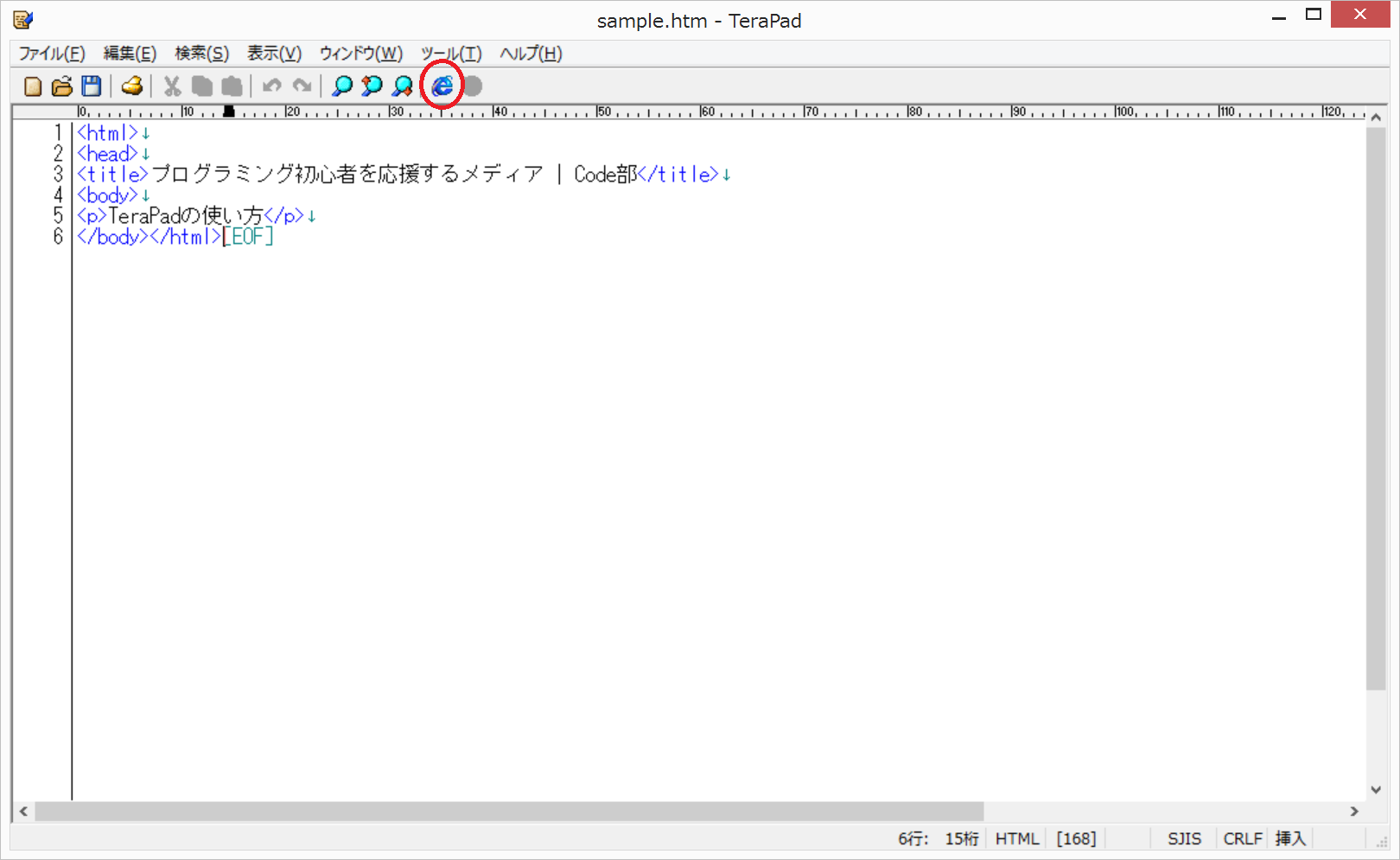Click the <head> tag on line 2

point(107,154)
